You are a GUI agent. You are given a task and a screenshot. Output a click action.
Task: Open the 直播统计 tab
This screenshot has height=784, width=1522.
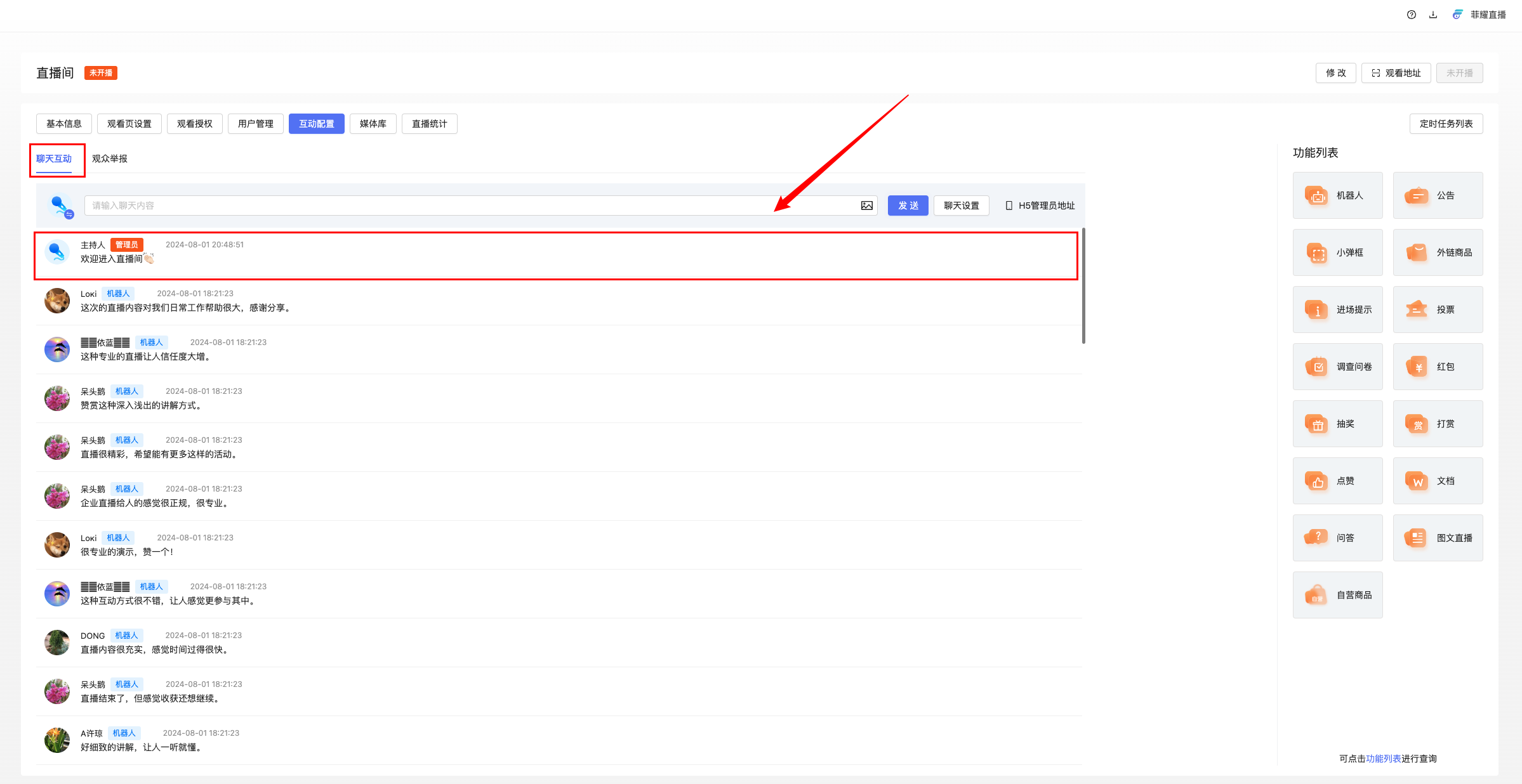(x=429, y=124)
